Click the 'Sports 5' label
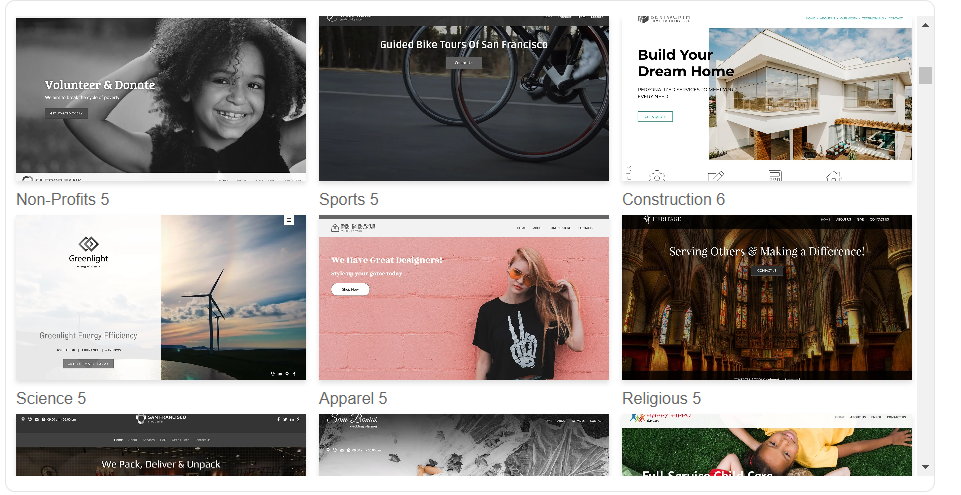The height and width of the screenshot is (495, 961). [349, 199]
